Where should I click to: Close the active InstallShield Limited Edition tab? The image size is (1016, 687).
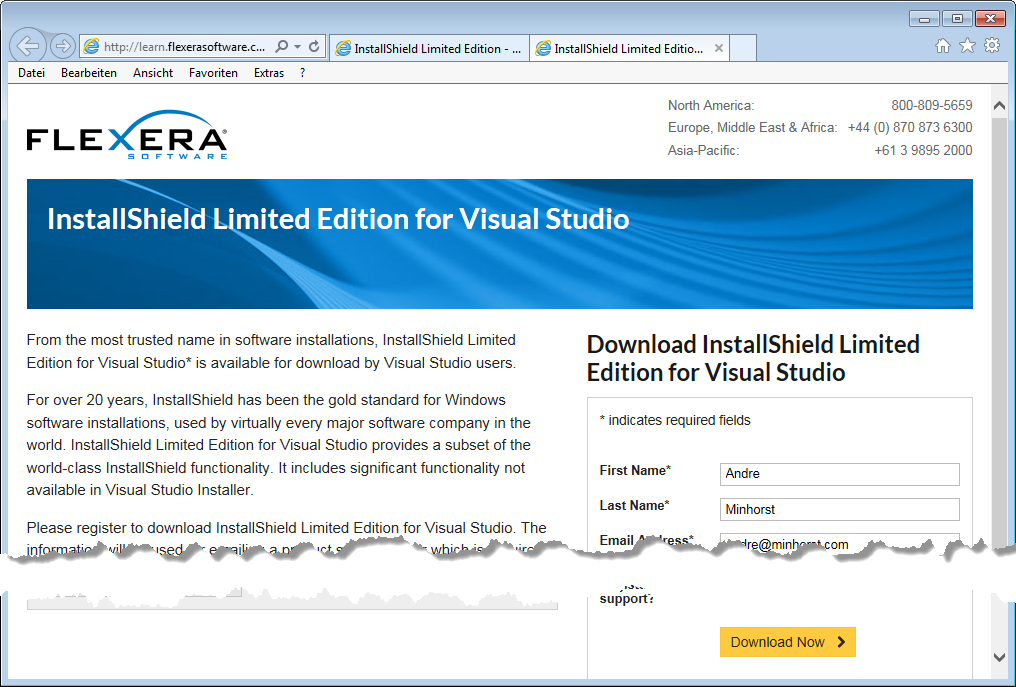(x=719, y=48)
